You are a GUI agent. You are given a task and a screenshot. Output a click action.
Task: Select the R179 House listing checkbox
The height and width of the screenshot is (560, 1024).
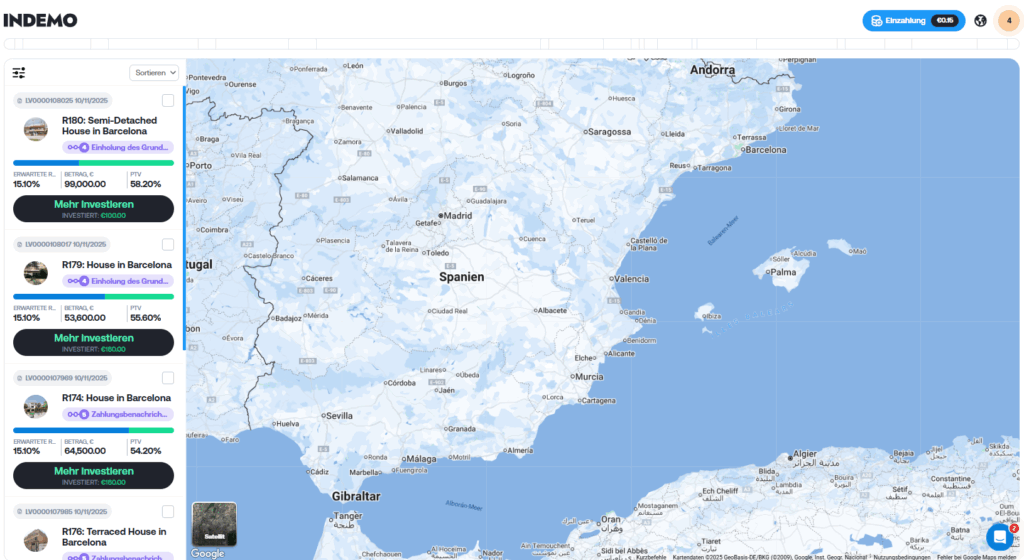[168, 244]
